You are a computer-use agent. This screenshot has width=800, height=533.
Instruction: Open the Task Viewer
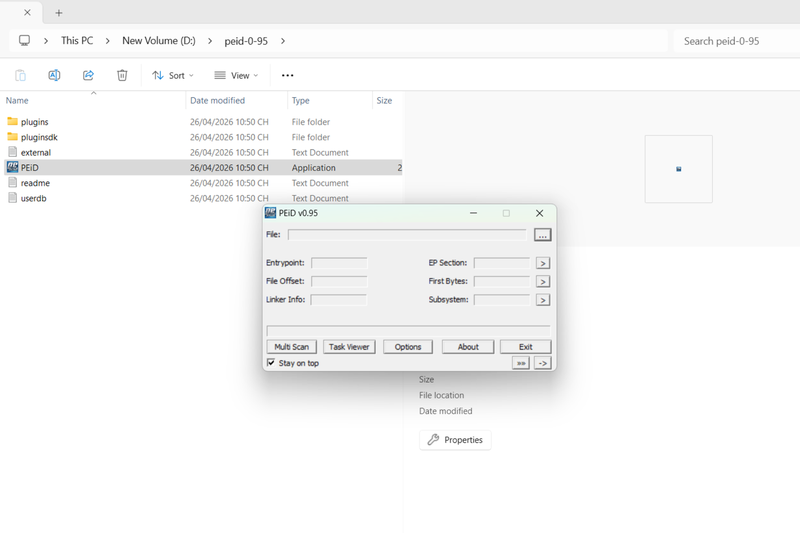point(349,347)
